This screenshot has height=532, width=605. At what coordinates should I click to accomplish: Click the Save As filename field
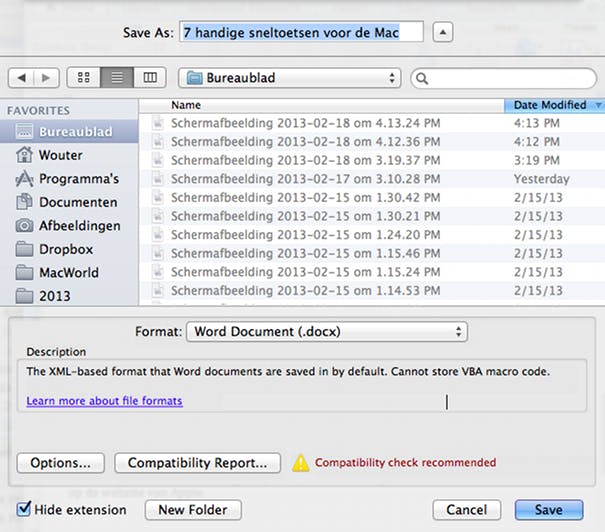300,33
